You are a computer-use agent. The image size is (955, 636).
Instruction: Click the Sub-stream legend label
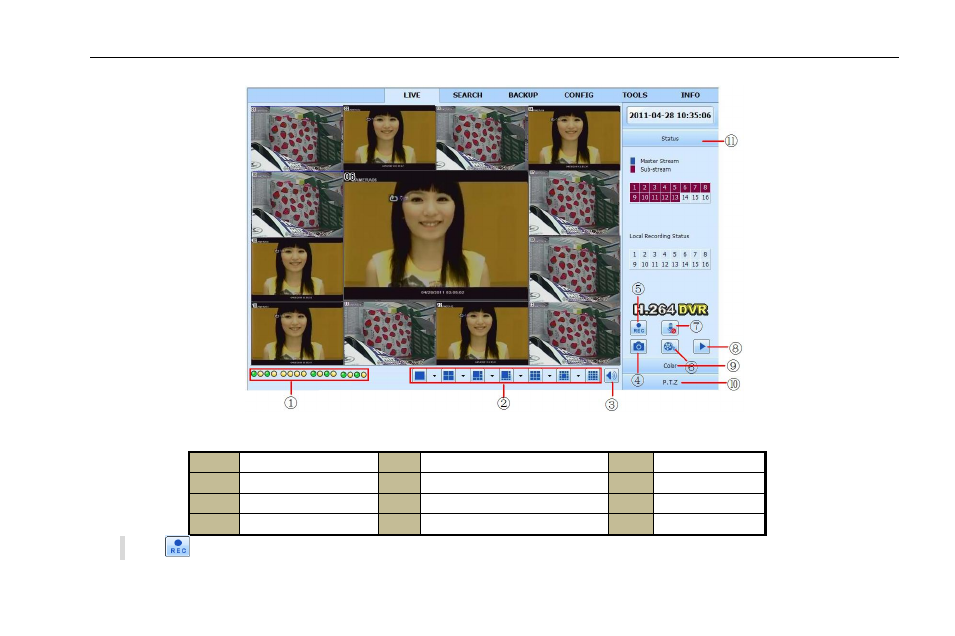pos(655,169)
